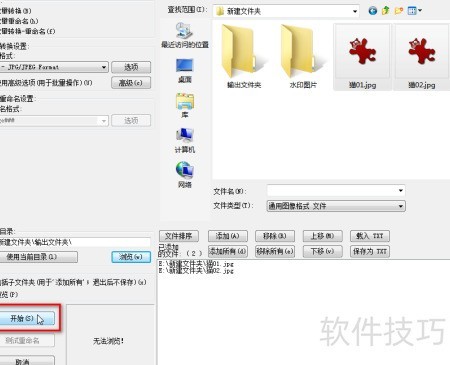Toggle the 预览(P) checkbox

9,294
